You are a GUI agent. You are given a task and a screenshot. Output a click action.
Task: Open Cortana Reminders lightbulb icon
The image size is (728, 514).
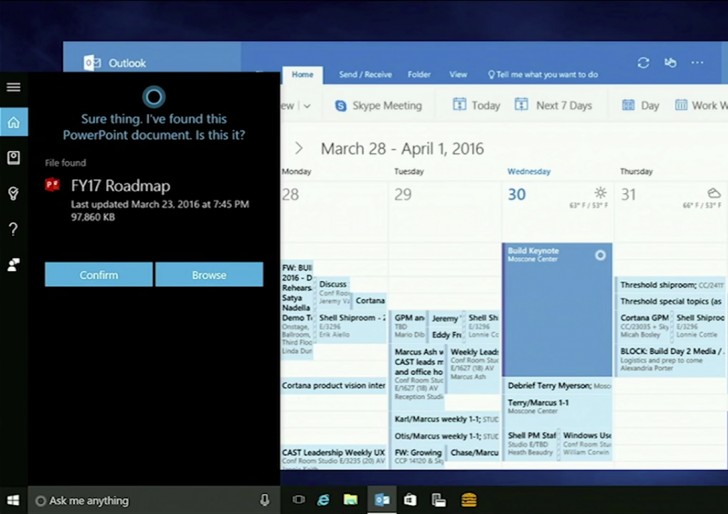point(13,193)
